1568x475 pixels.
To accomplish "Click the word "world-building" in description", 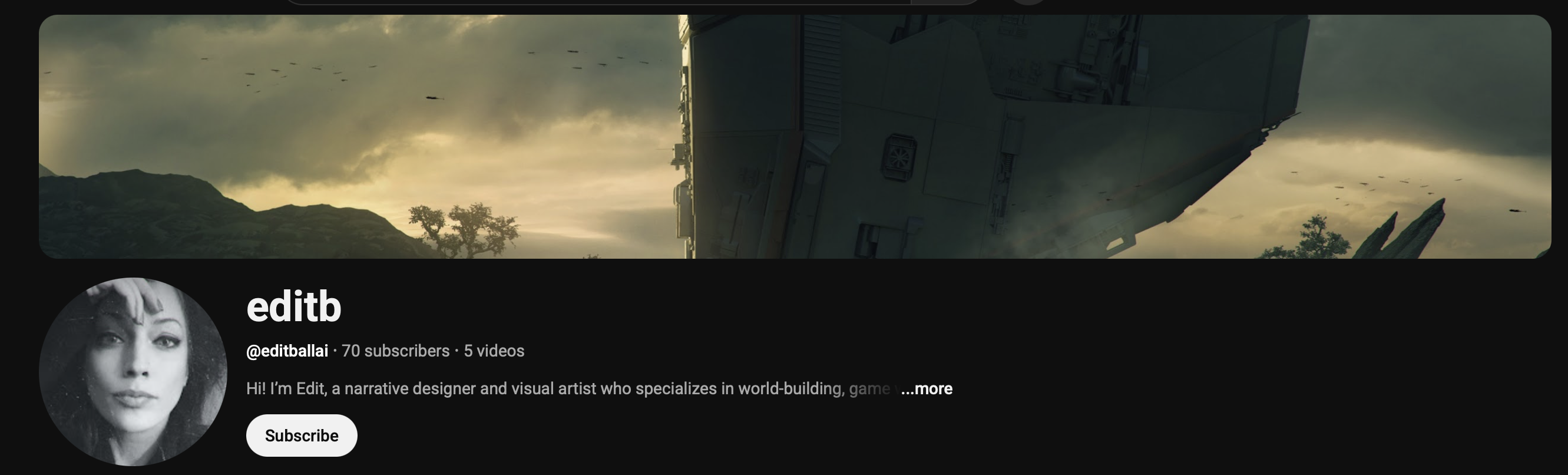I will 791,388.
